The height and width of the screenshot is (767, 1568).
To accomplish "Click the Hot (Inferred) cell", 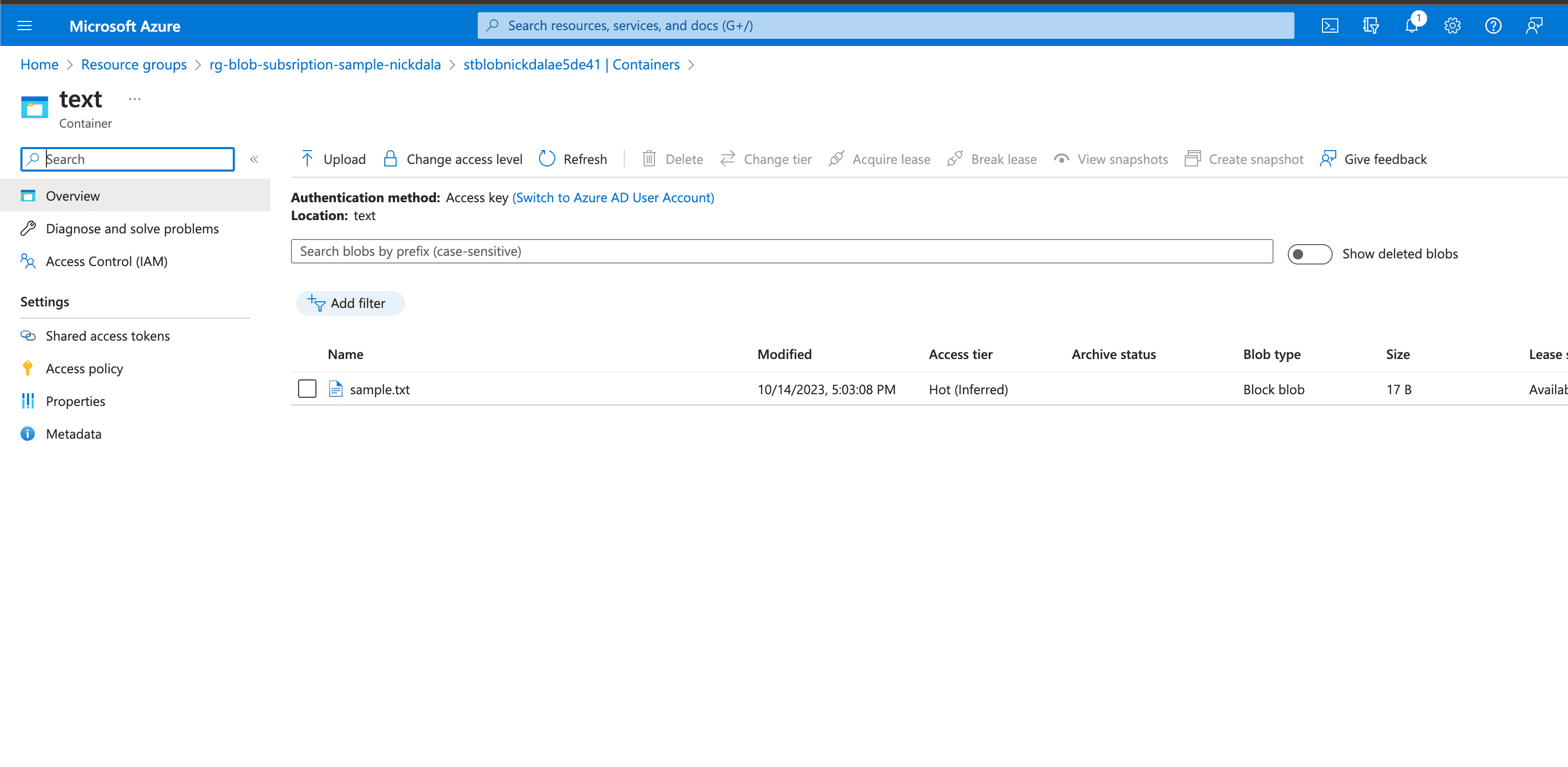I will pos(968,389).
